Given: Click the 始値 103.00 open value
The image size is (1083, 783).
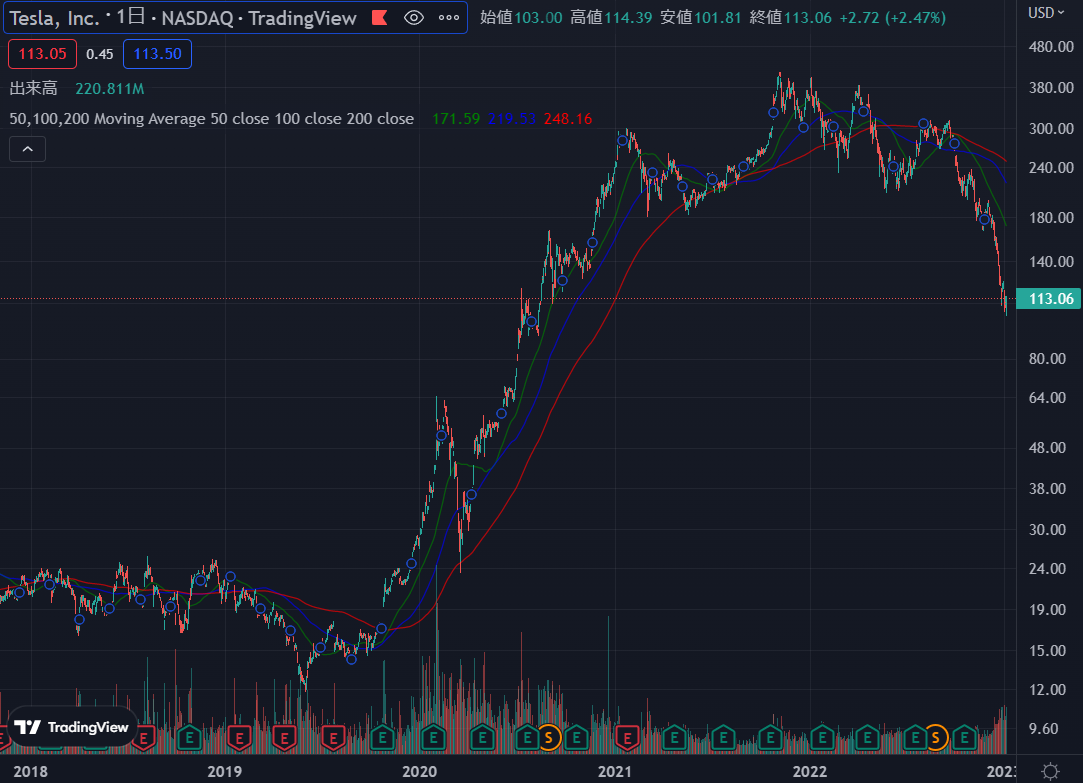Looking at the screenshot, I should tap(521, 17).
